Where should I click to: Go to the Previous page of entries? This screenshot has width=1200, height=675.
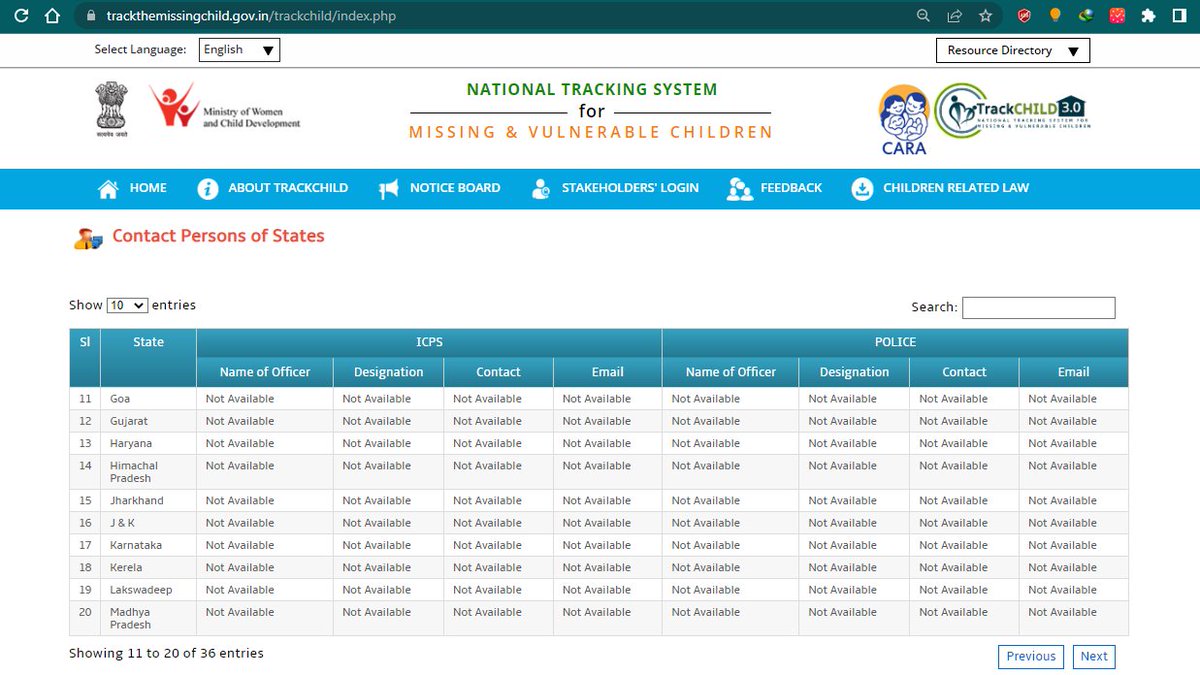(1031, 657)
